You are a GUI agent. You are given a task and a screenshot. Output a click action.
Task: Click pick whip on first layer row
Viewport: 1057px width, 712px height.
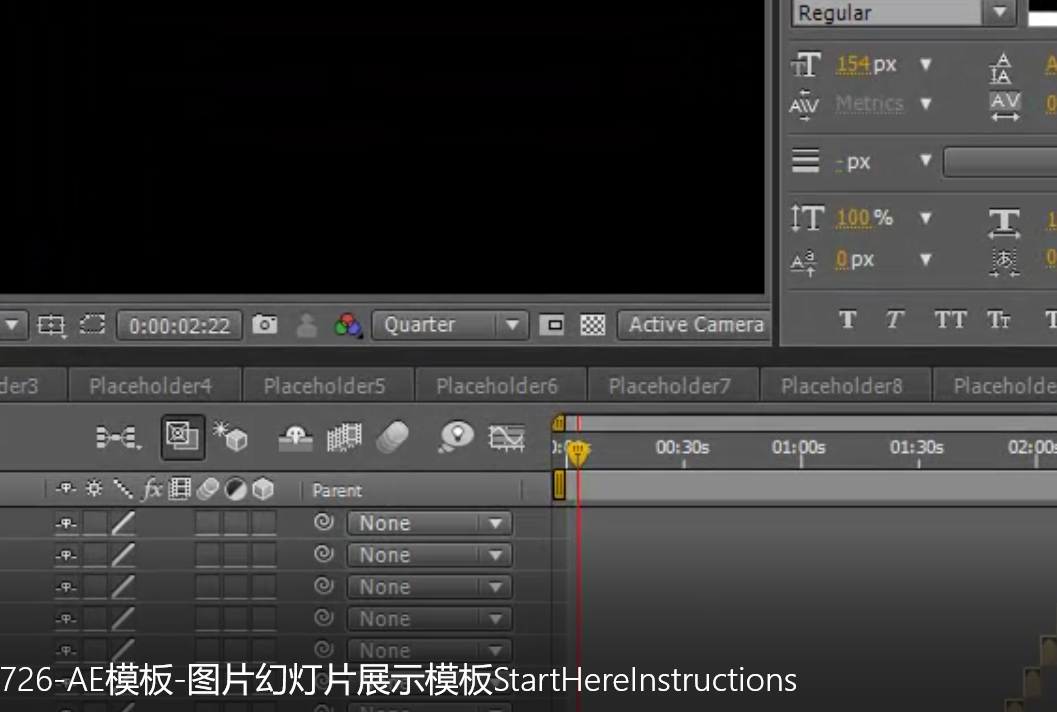coord(324,522)
